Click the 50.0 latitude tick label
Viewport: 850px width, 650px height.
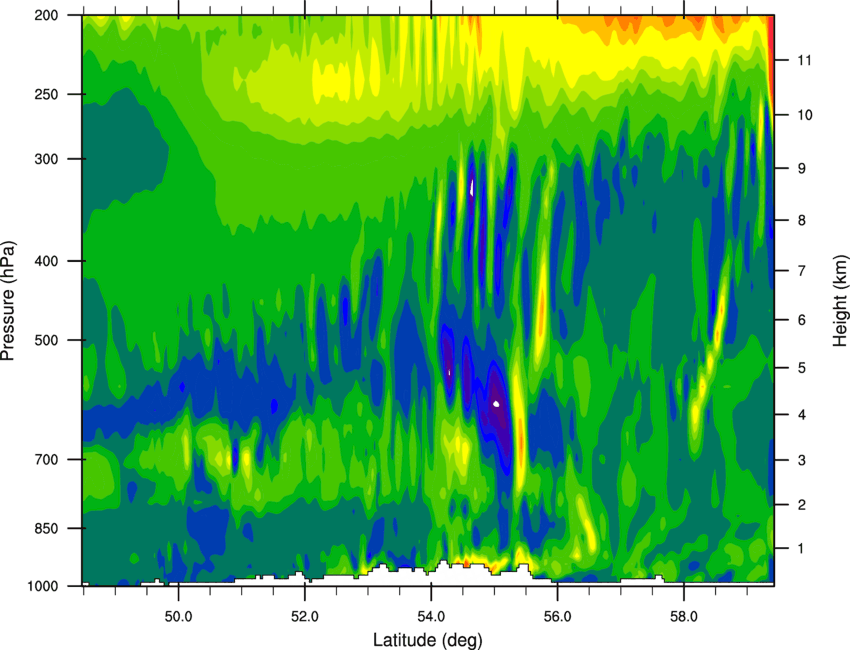point(178,617)
